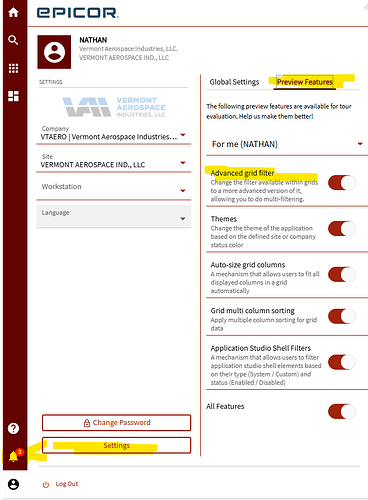368x500 pixels.
Task: Toggle Application Studio Shell Filters switch
Action: coord(342,362)
